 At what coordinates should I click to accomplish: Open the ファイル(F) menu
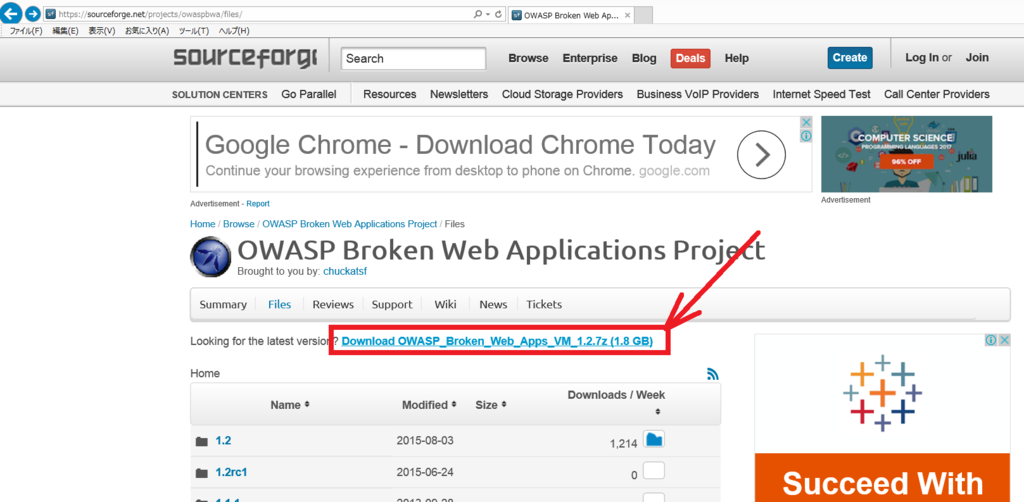pyautogui.click(x=26, y=31)
